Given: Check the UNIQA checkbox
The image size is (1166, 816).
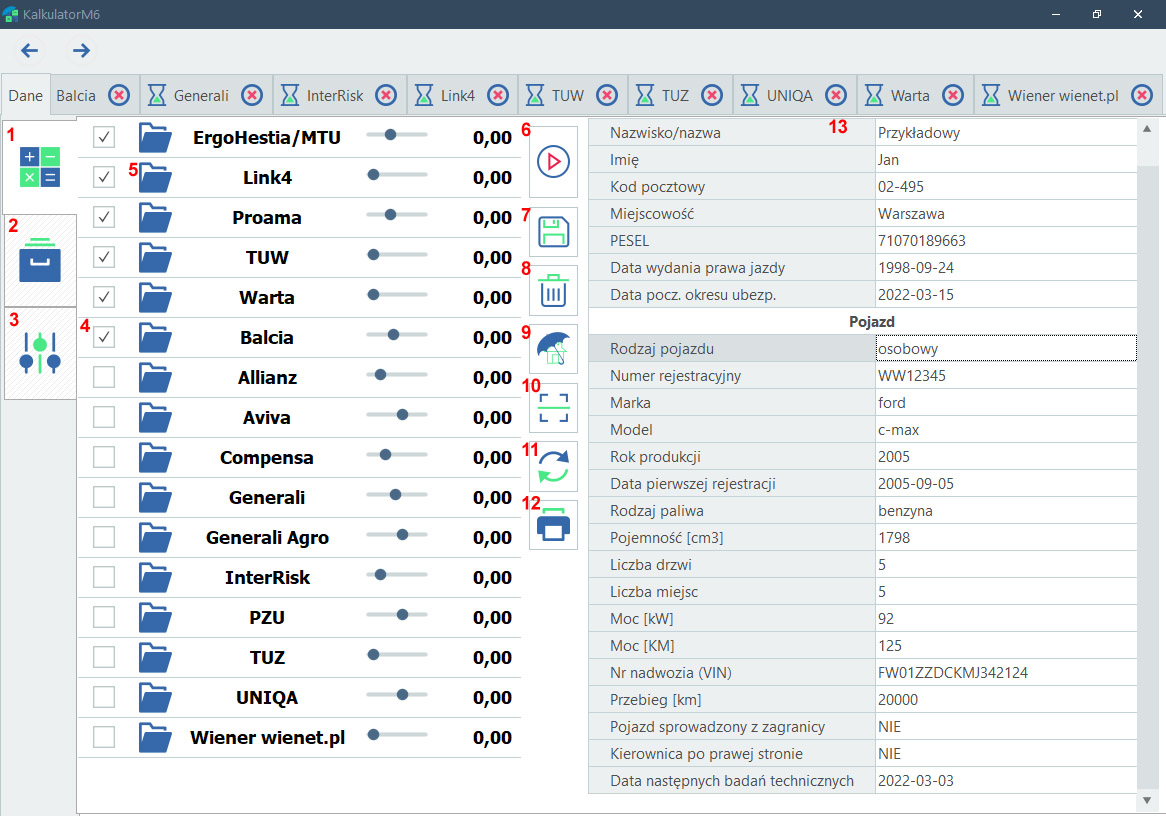Looking at the screenshot, I should pos(104,697).
